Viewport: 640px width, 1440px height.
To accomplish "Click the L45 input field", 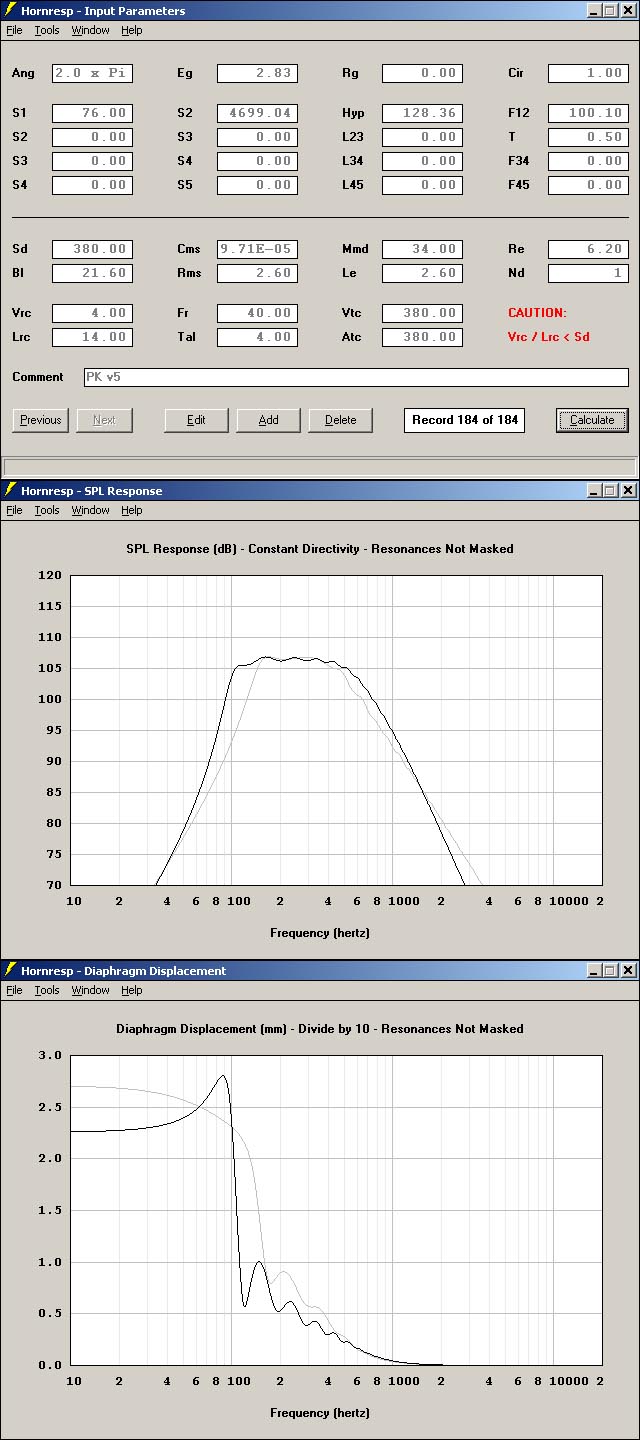I will [x=422, y=185].
